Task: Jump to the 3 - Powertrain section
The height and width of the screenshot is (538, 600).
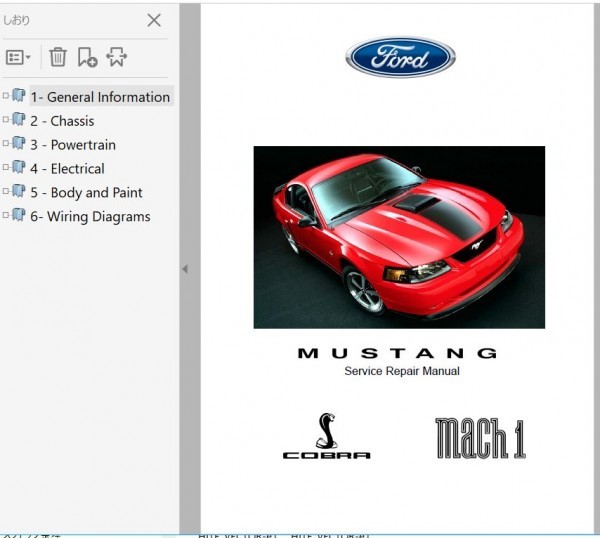Action: coord(73,145)
